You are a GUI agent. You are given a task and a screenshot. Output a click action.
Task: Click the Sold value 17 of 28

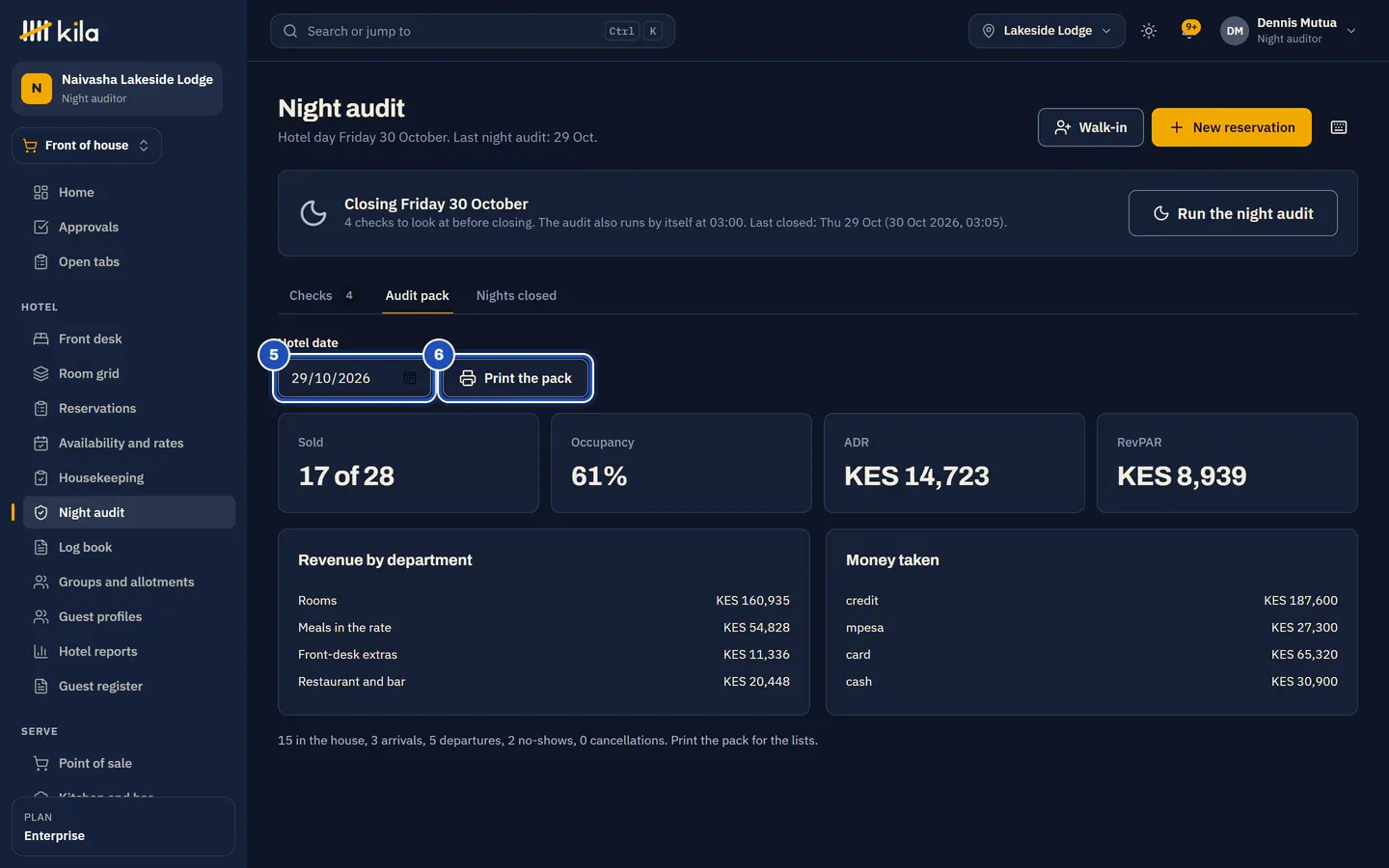click(346, 476)
